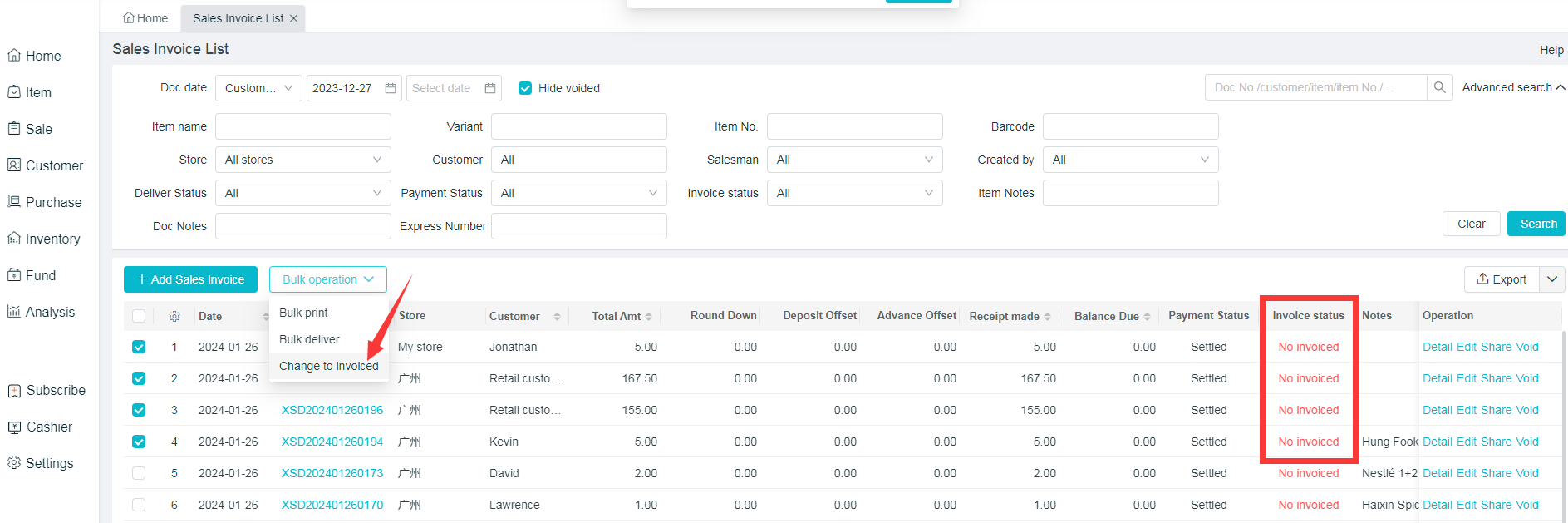Go to Cashier in the sidebar
Image resolution: width=1568 pixels, height=523 pixels.
pyautogui.click(x=49, y=427)
